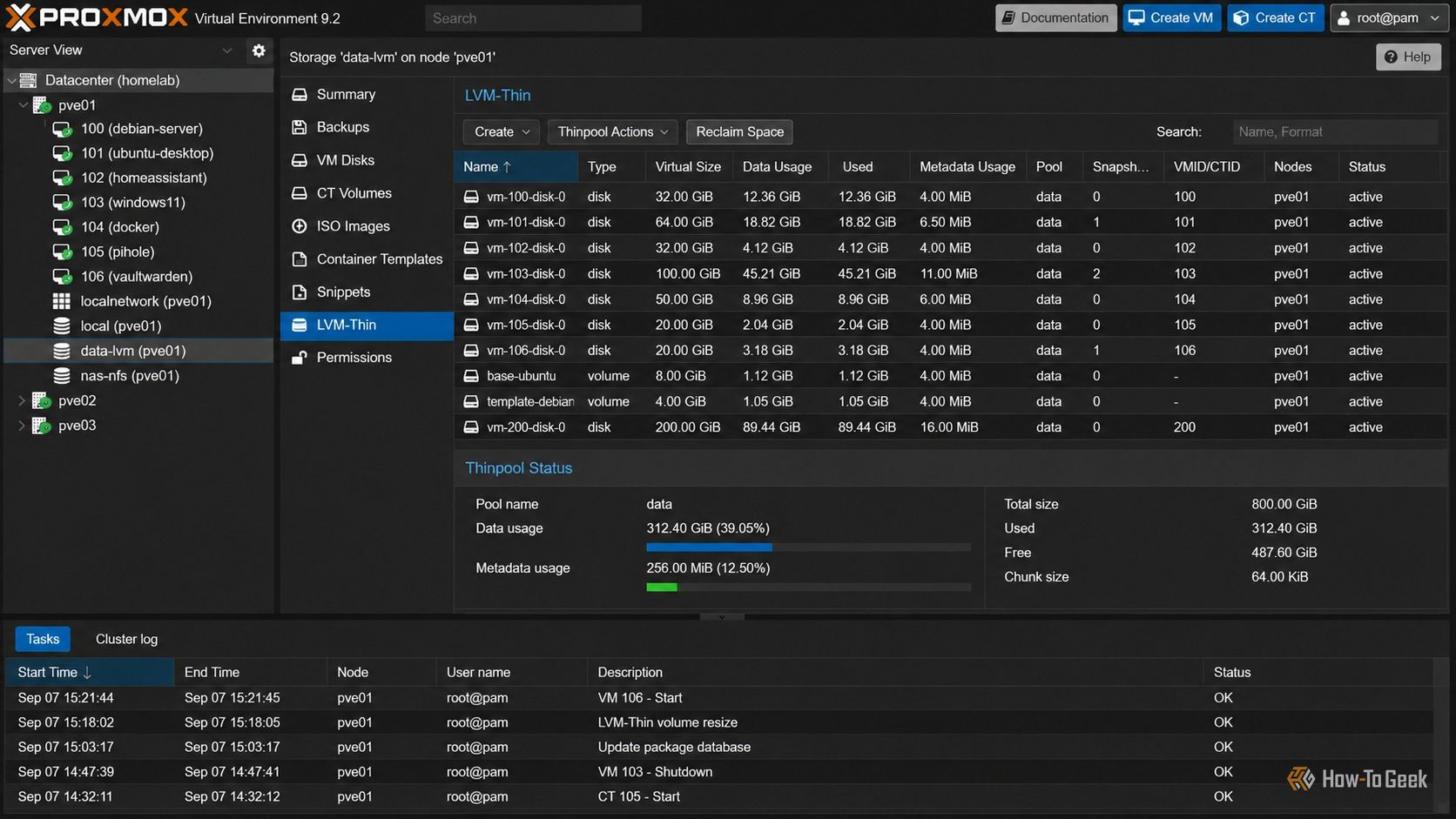Click the Reclaim Space button
Image resolution: width=1456 pixels, height=819 pixels.
[739, 132]
